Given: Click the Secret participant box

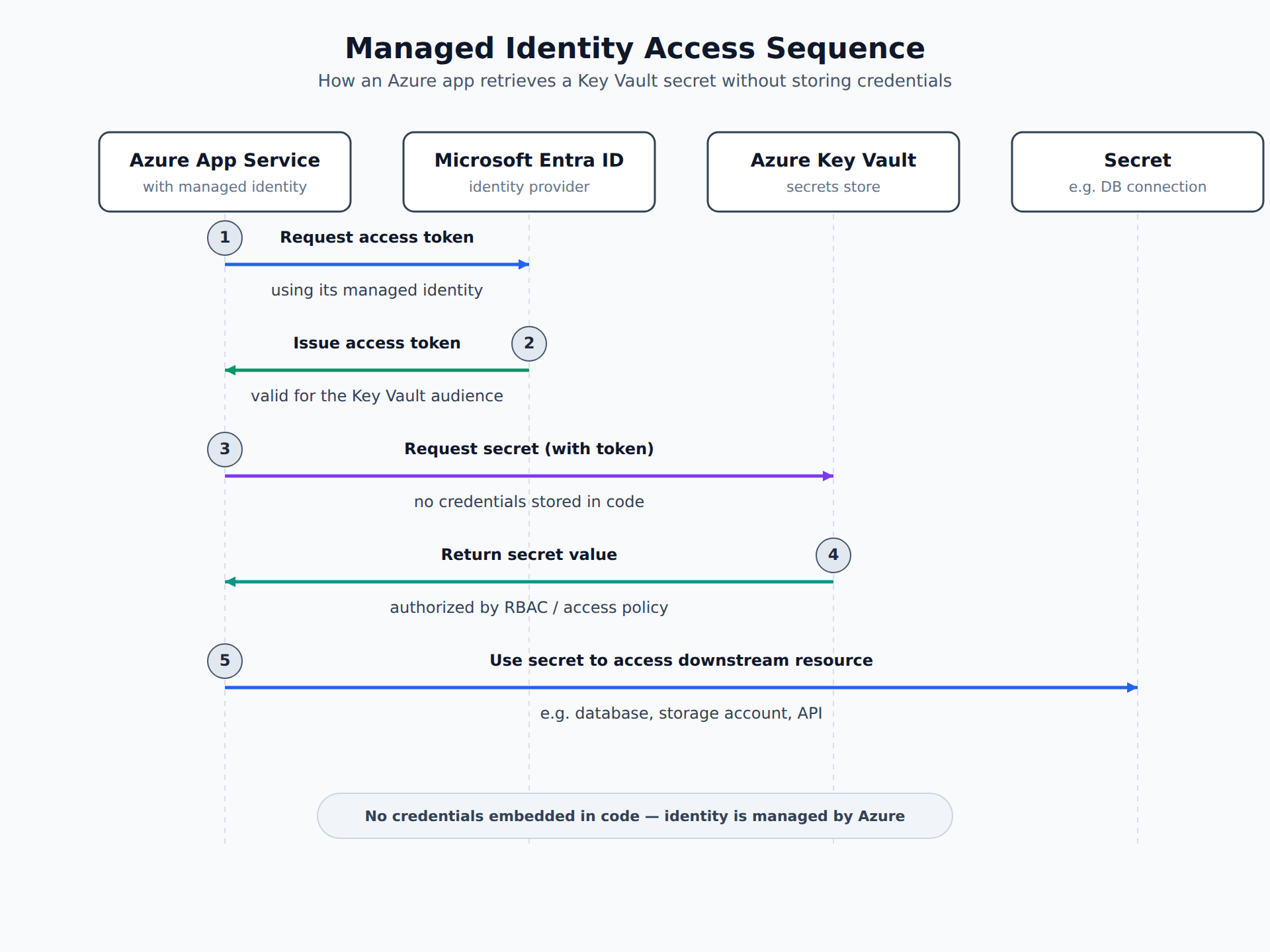Looking at the screenshot, I should pos(1138,172).
